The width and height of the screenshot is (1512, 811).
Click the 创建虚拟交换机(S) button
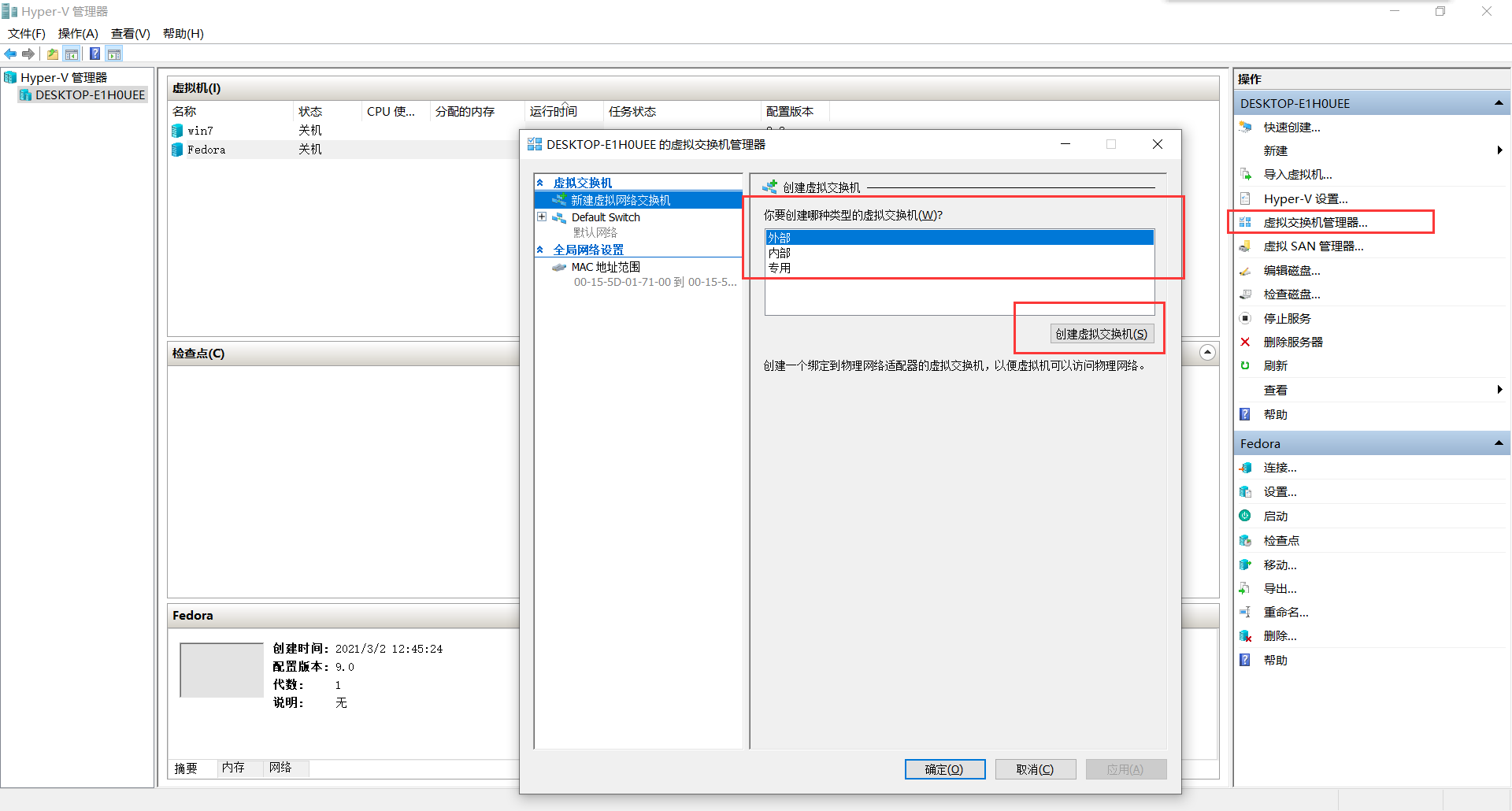pos(1102,334)
